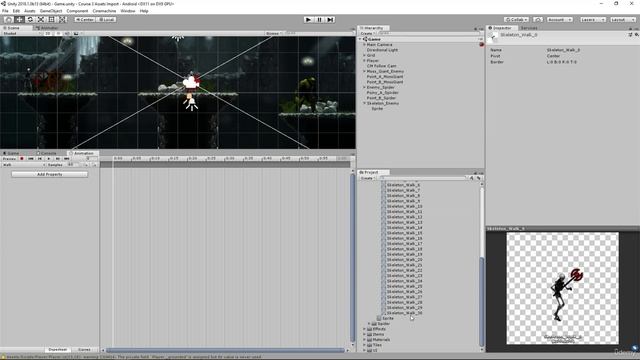The height and width of the screenshot is (360, 640).
Task: Open the Window menu
Action: pos(128,11)
